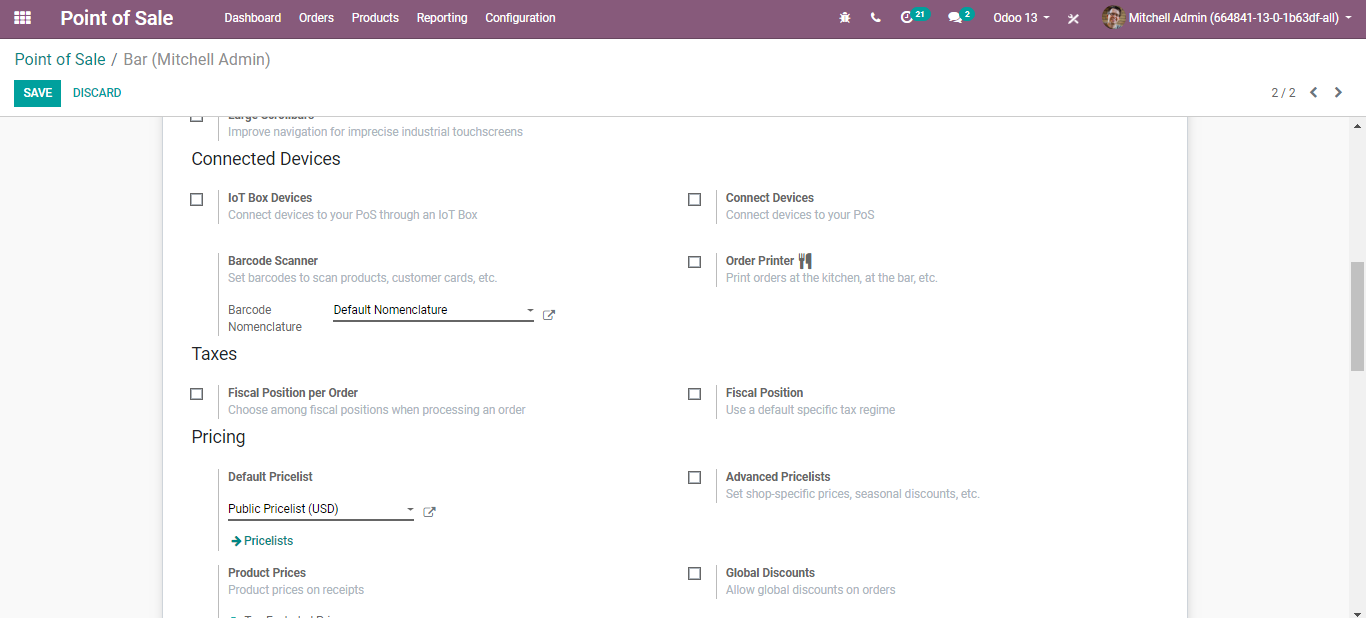Open the Configuration menu
This screenshot has height=618, width=1366.
520,18
